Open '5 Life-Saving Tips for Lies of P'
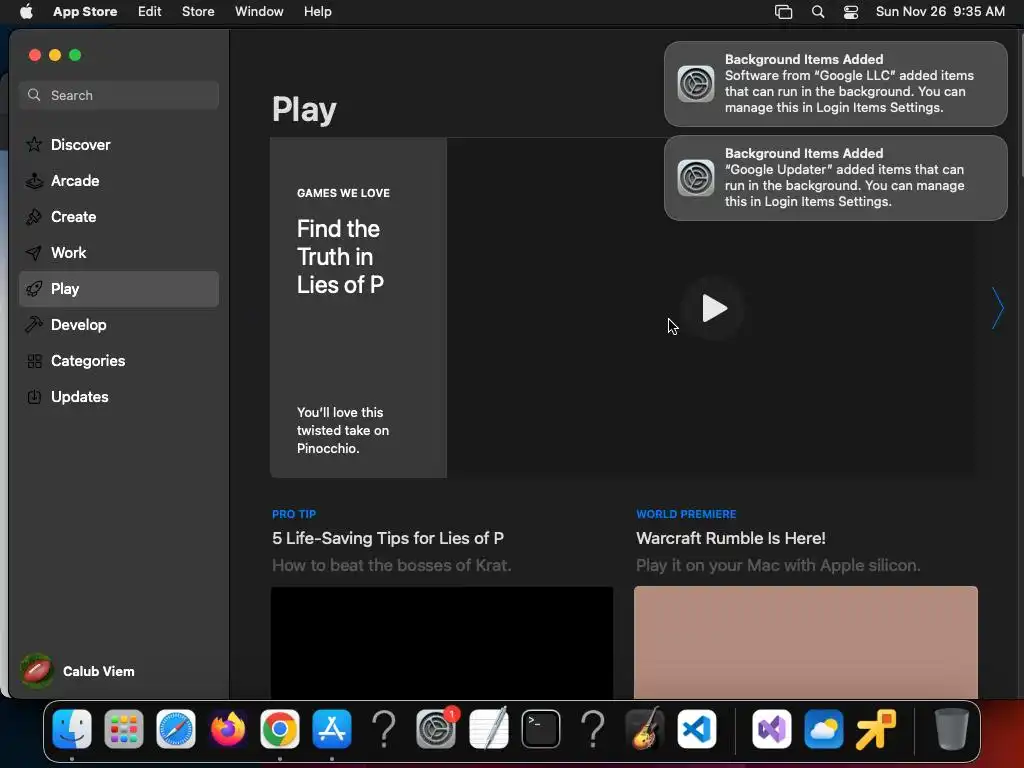 point(388,538)
